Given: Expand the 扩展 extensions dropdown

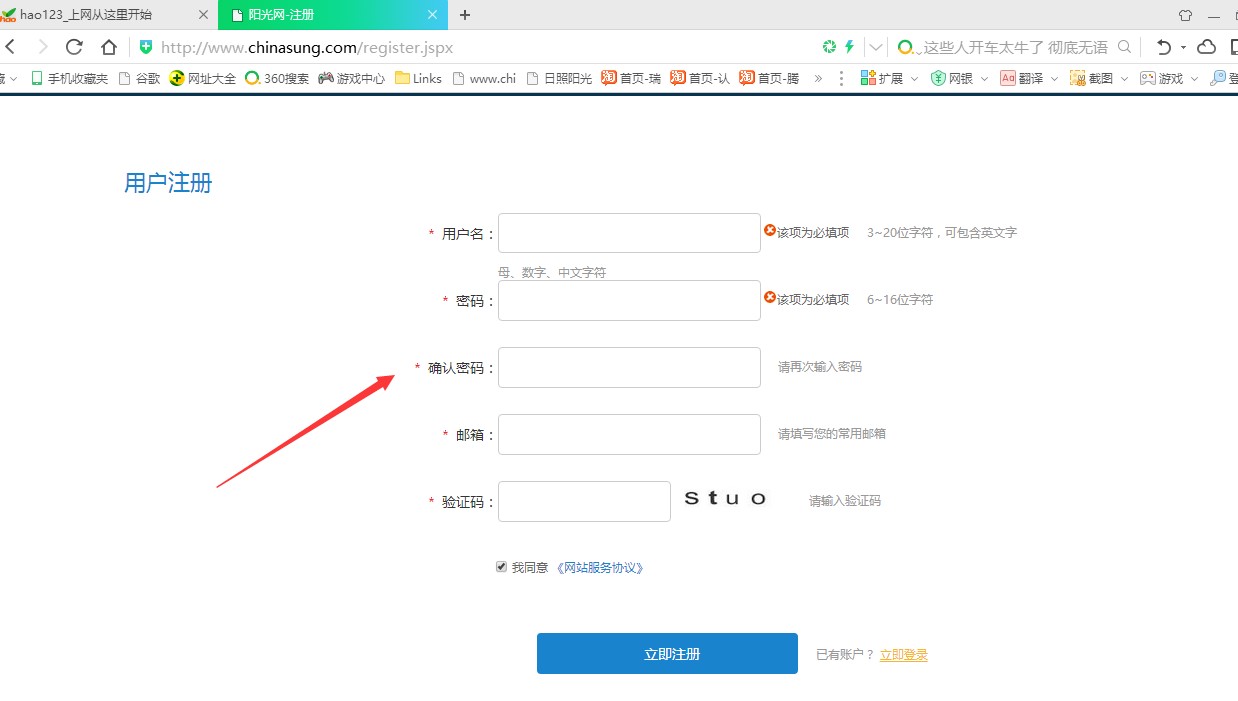Looking at the screenshot, I should 914,78.
